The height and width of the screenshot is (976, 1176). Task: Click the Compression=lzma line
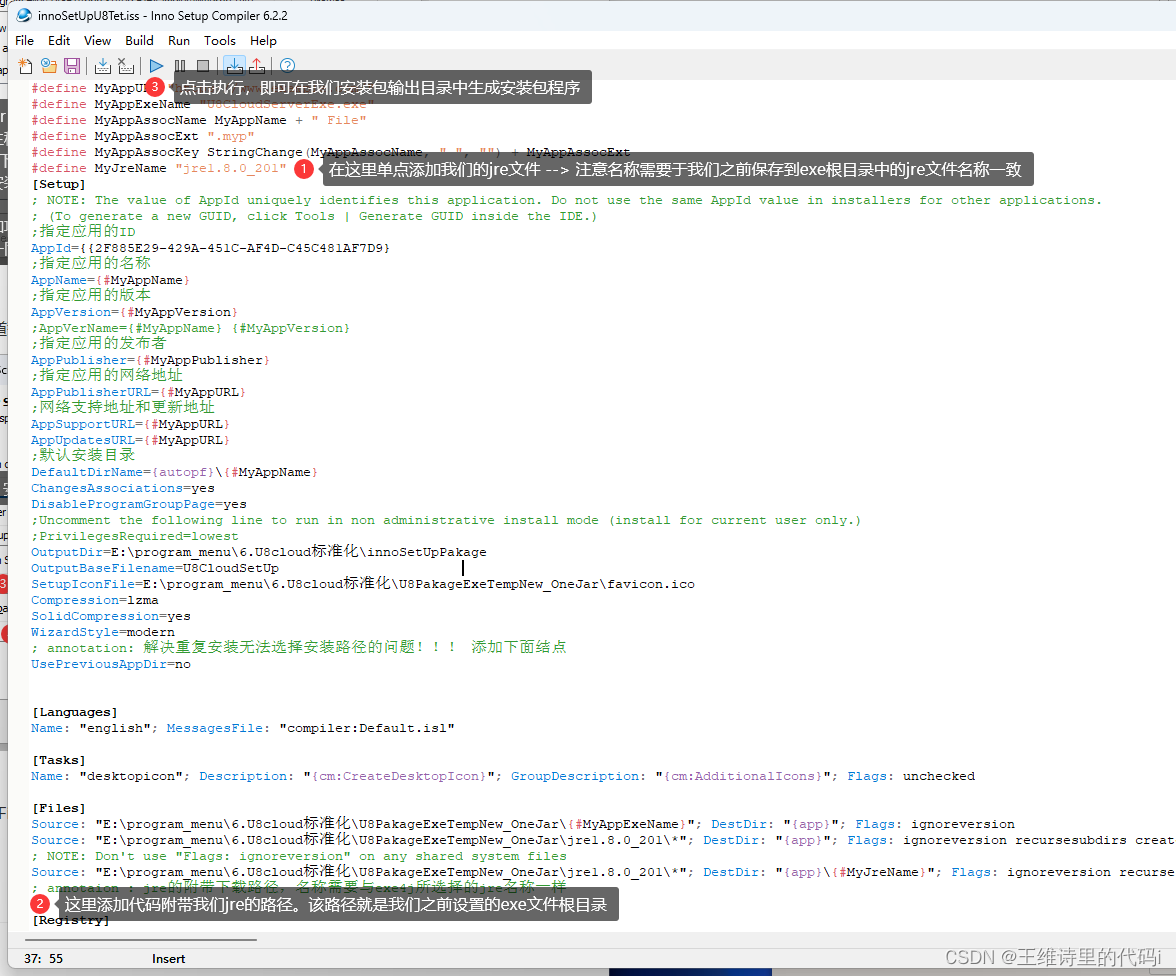(94, 601)
